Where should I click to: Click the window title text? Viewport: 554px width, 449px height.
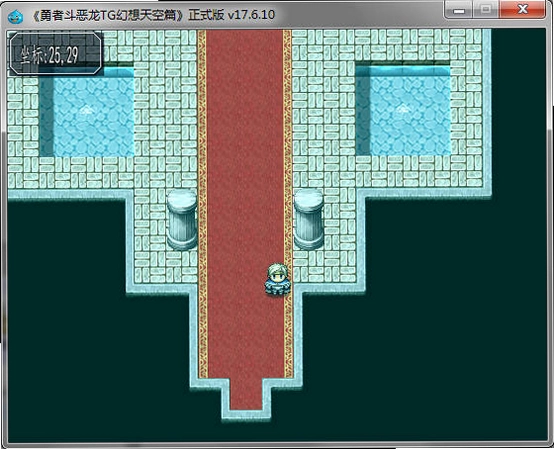point(153,15)
